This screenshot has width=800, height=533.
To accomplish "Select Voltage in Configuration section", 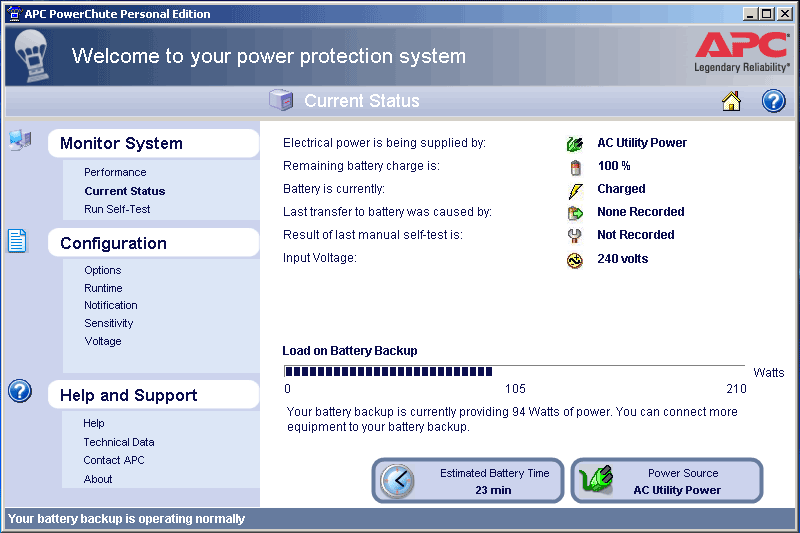I will (103, 341).
